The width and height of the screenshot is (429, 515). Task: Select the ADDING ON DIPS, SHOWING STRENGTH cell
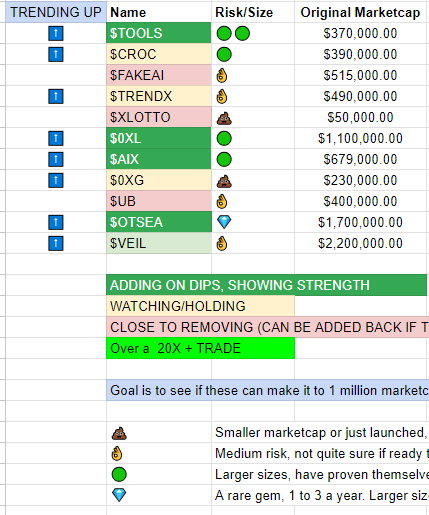(266, 285)
